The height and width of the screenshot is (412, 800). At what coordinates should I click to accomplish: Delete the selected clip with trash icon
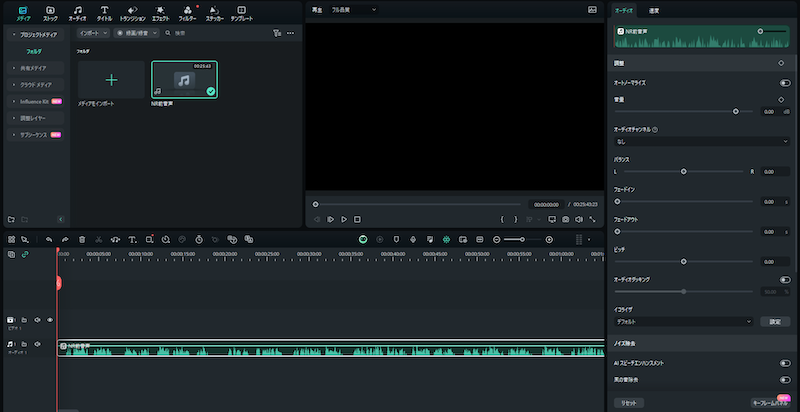coord(82,239)
